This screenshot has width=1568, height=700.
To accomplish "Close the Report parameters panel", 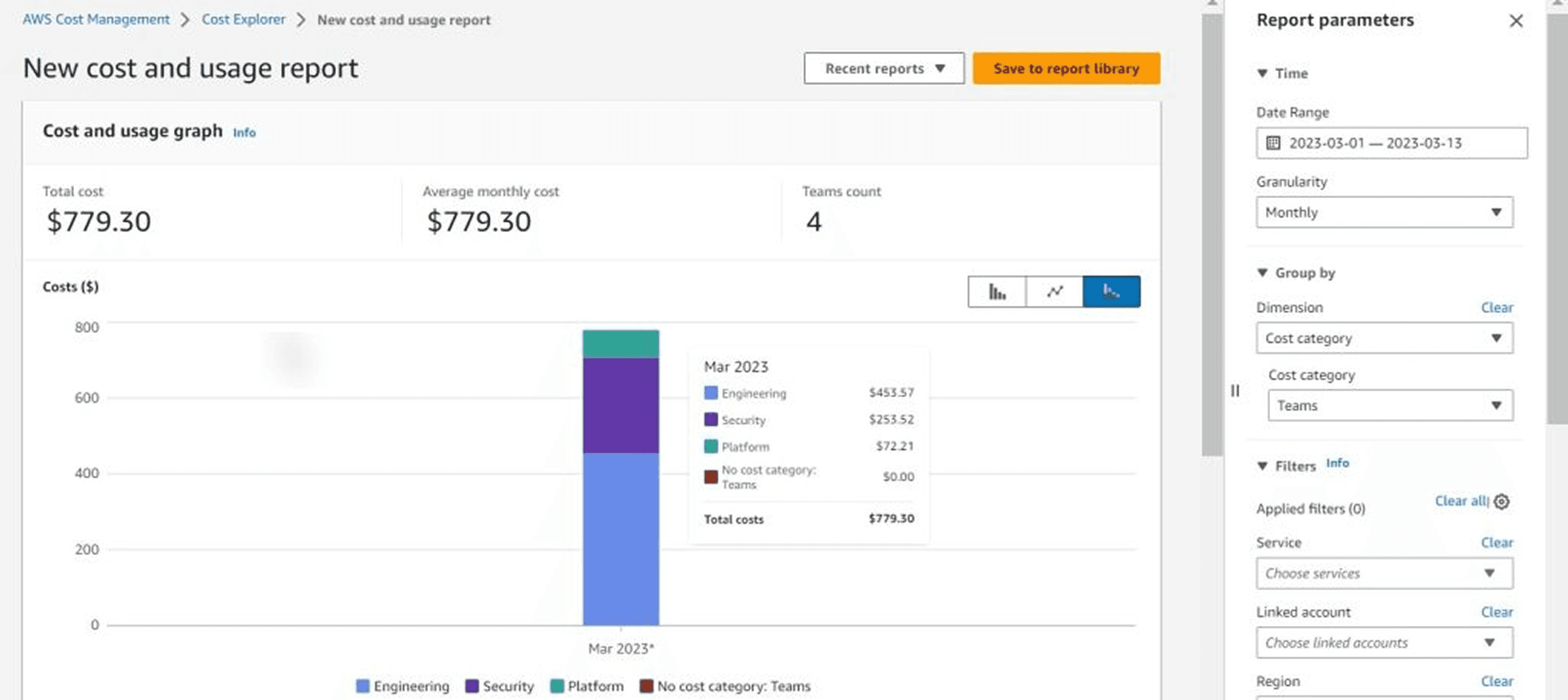I will [x=1516, y=21].
